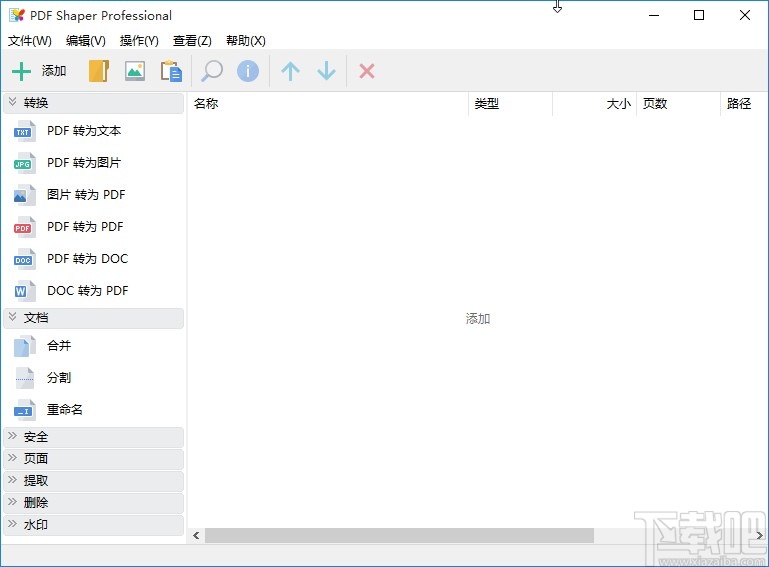The height and width of the screenshot is (567, 769).
Task: Expand the 提取 section
Action: click(93, 481)
